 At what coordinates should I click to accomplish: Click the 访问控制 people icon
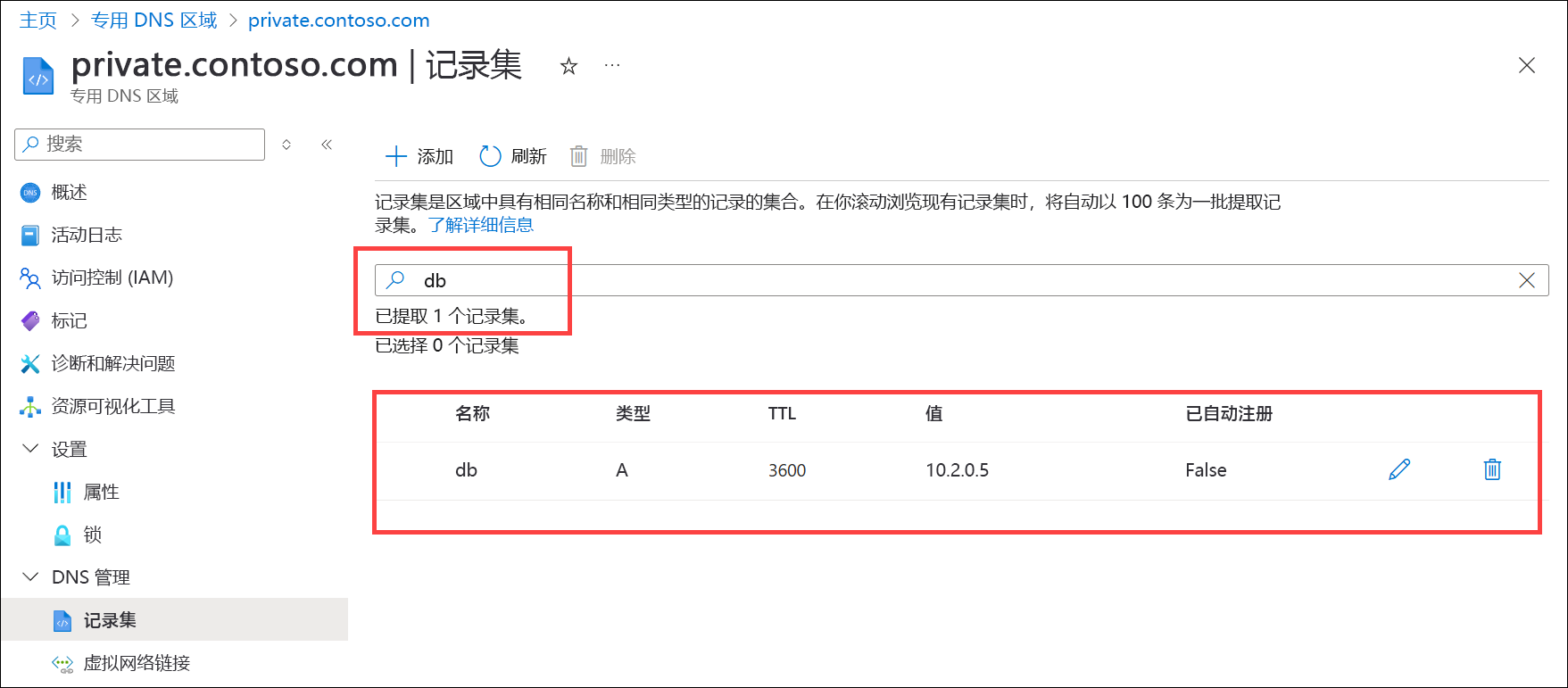(30, 278)
